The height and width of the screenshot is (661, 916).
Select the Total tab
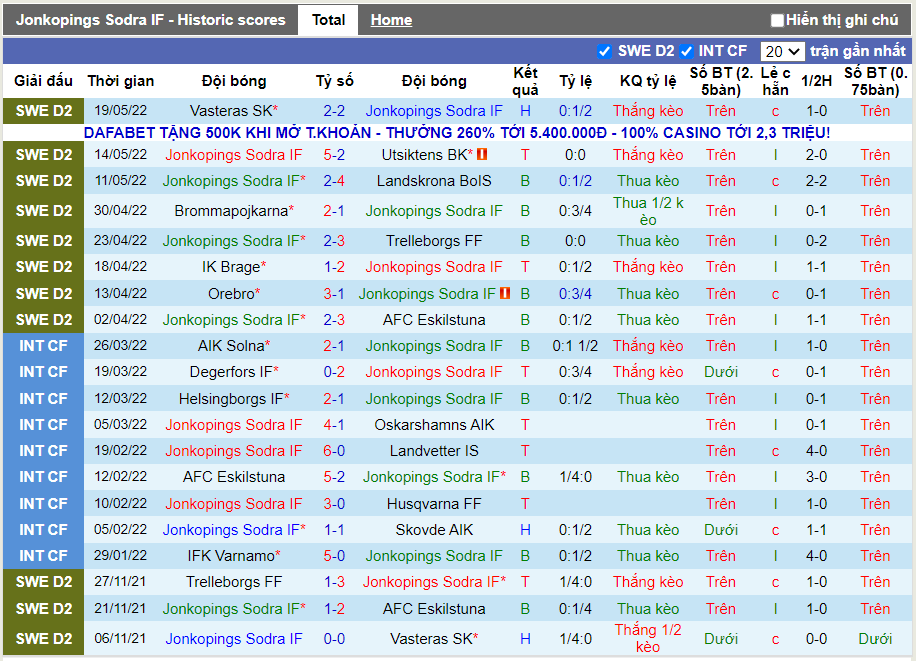(x=328, y=20)
